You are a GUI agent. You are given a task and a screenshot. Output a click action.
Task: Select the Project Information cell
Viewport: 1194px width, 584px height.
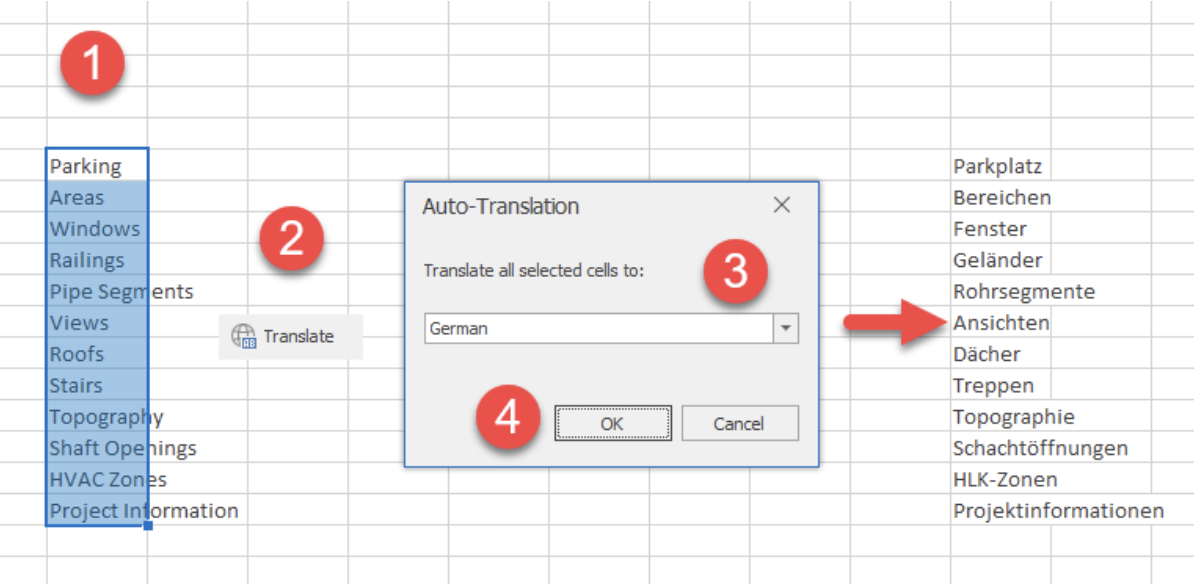coord(97,510)
